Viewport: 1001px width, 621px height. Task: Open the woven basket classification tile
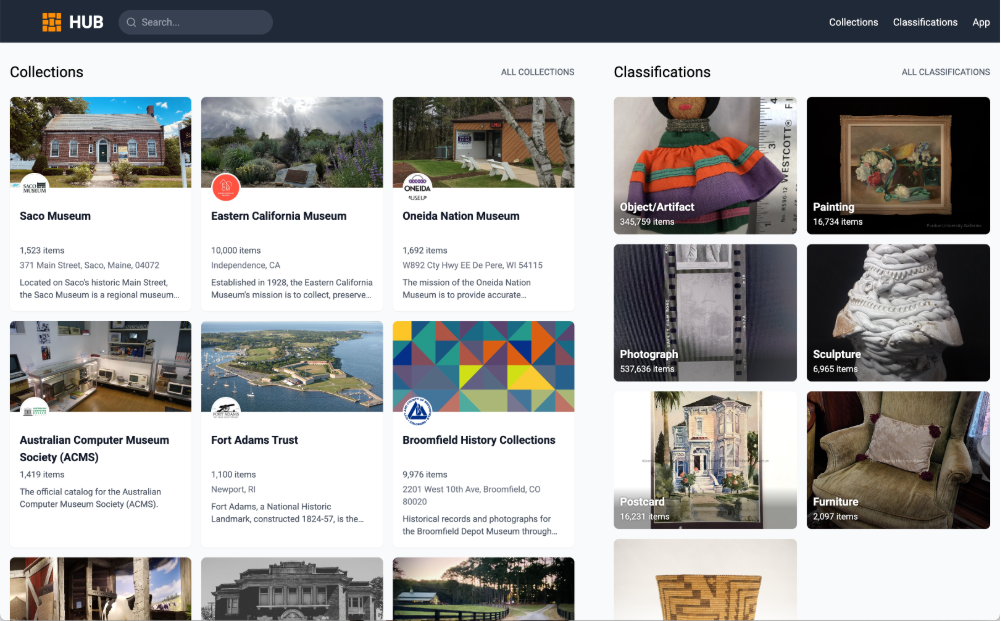click(x=705, y=580)
